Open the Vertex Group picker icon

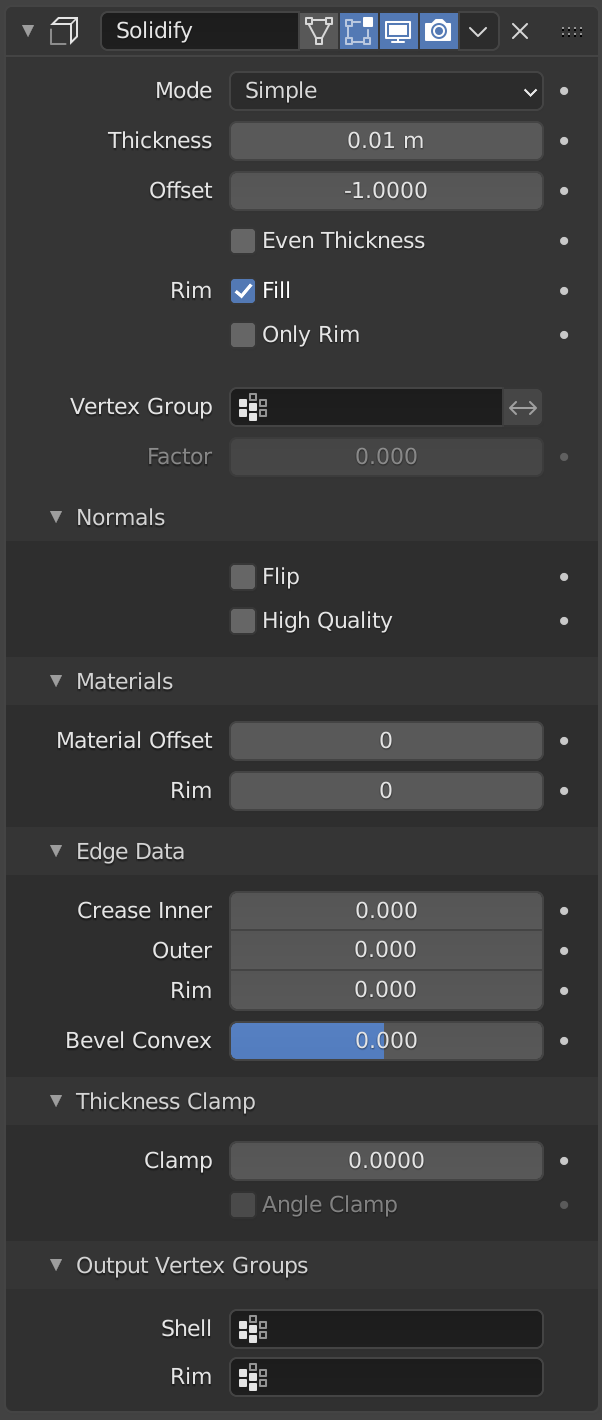tap(252, 407)
